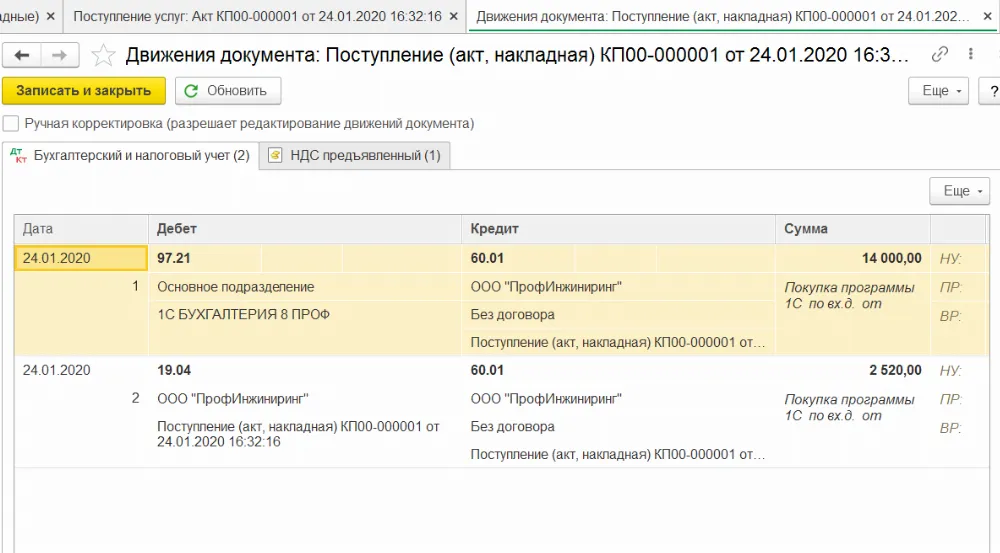The image size is (1000, 553).
Task: Open the three-dot options menu in title bar
Action: pos(971,55)
